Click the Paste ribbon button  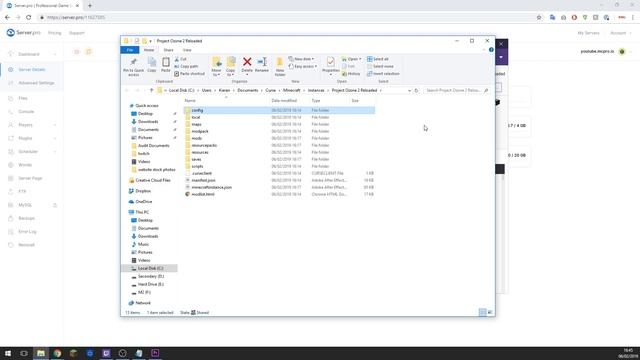(166, 65)
